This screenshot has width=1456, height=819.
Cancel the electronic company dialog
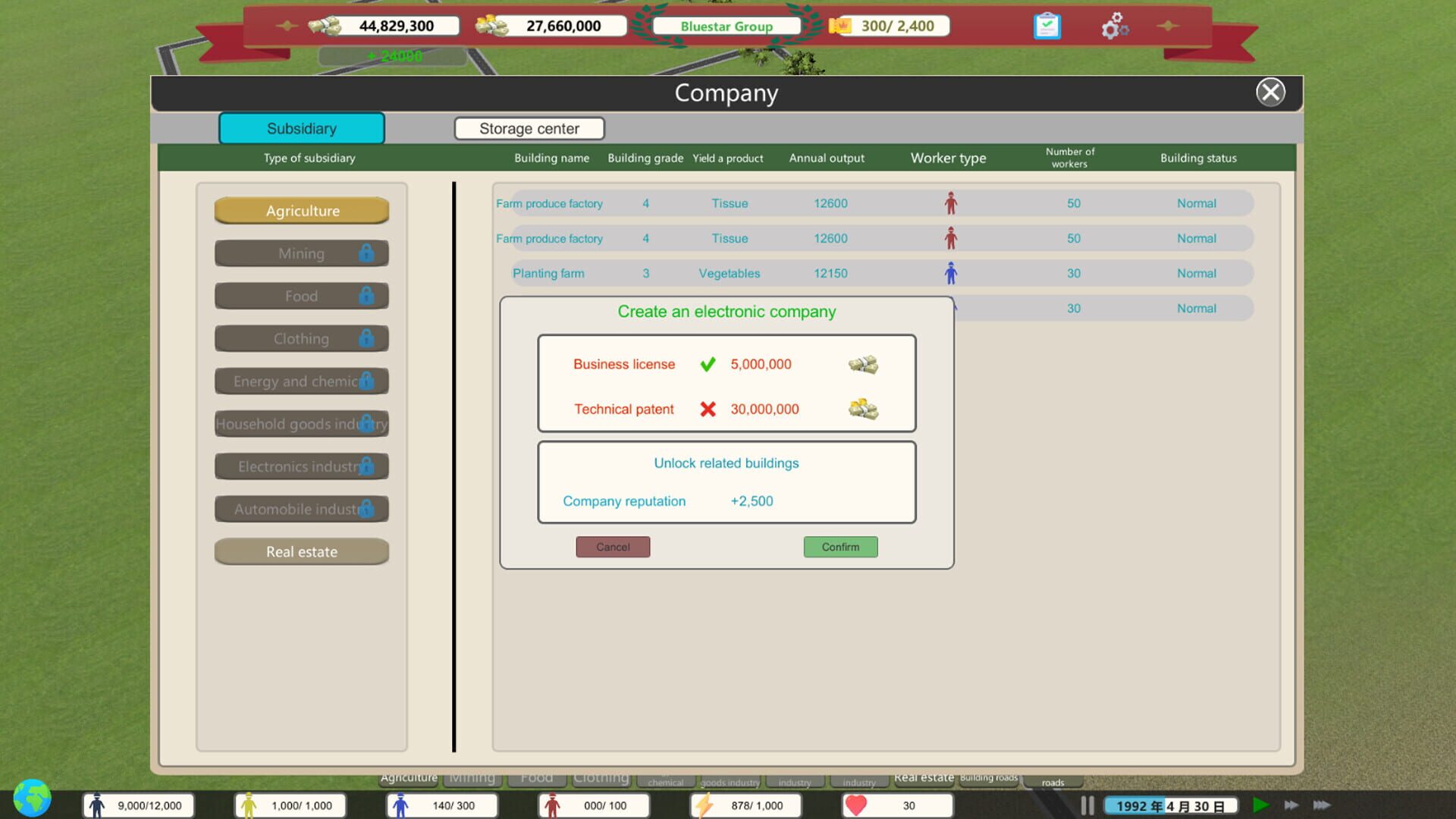click(x=613, y=547)
